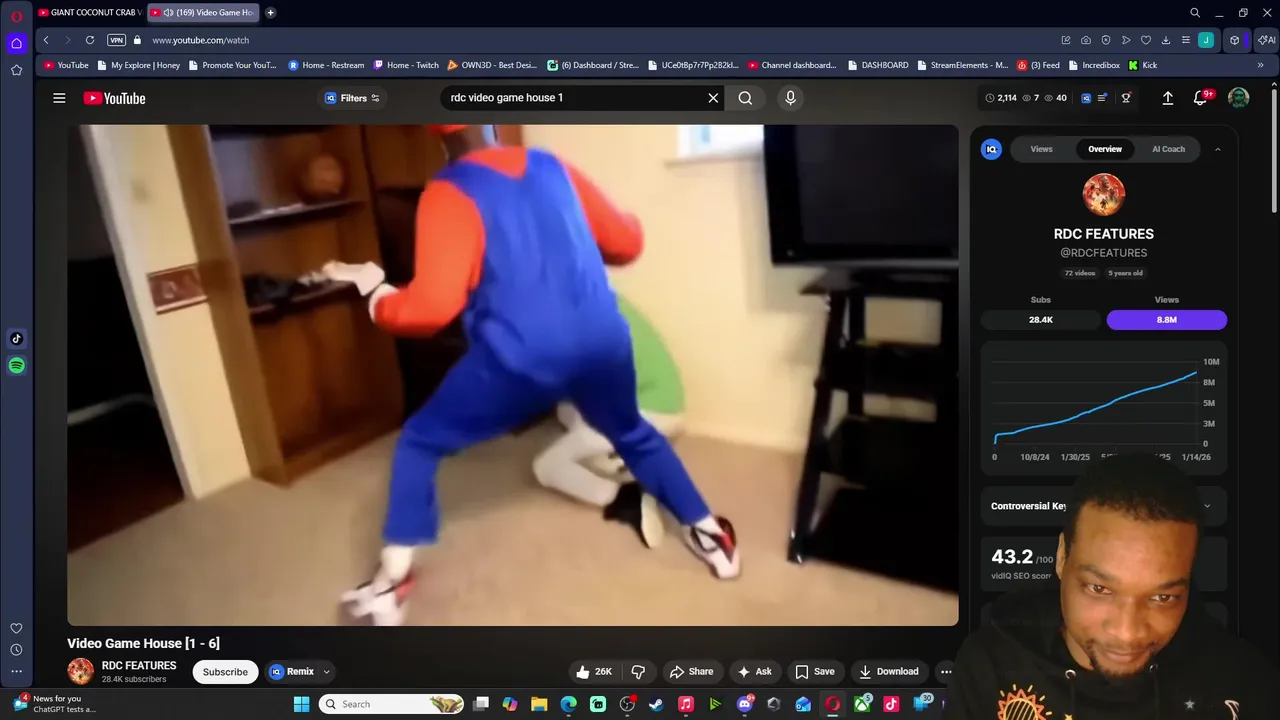Run the search with the magnifier button
The height and width of the screenshot is (720, 1280).
pyautogui.click(x=745, y=98)
